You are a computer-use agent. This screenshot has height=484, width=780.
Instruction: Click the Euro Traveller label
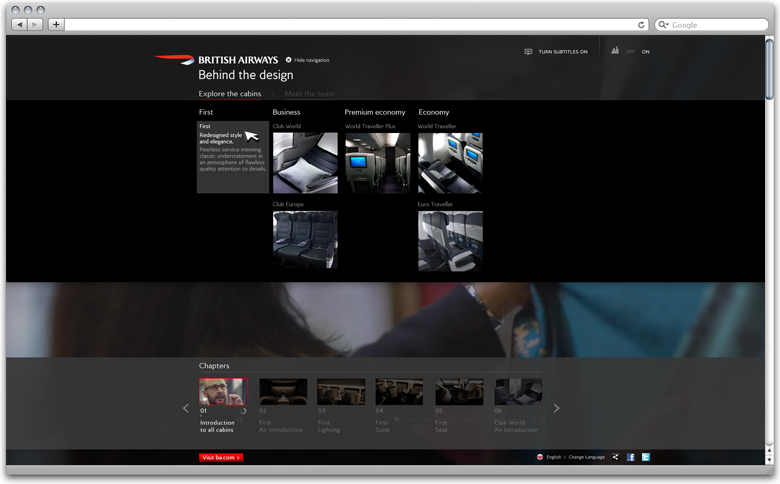435,204
